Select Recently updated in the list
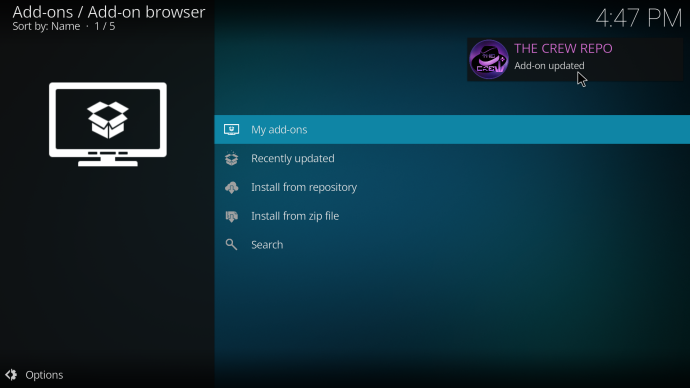The image size is (690, 388). [x=452, y=158]
